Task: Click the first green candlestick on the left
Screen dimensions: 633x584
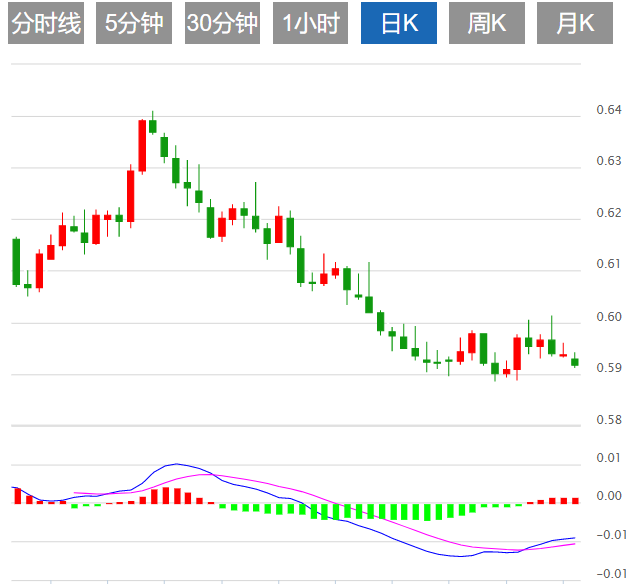Action: tap(16, 262)
